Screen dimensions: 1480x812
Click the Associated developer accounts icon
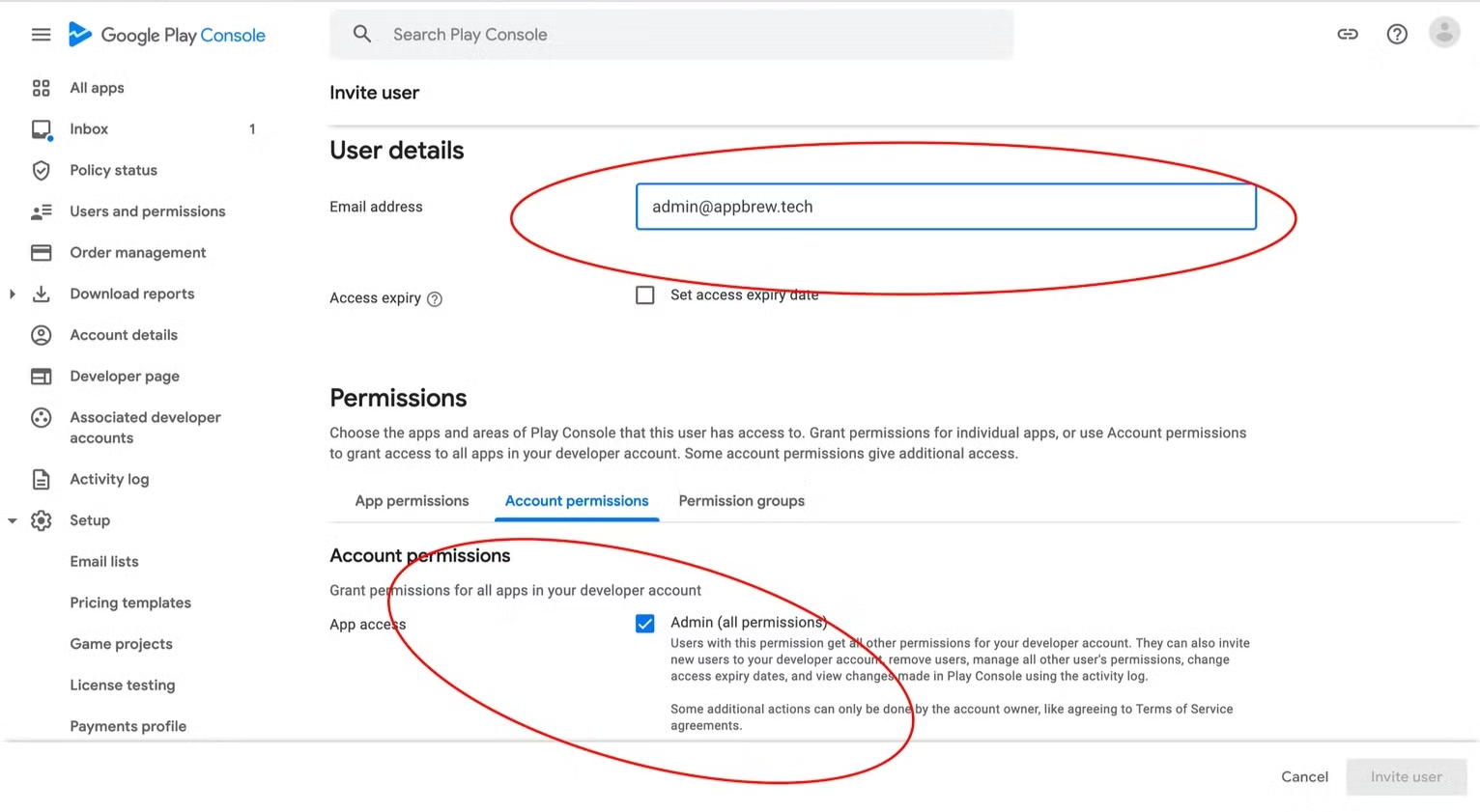[x=41, y=417]
